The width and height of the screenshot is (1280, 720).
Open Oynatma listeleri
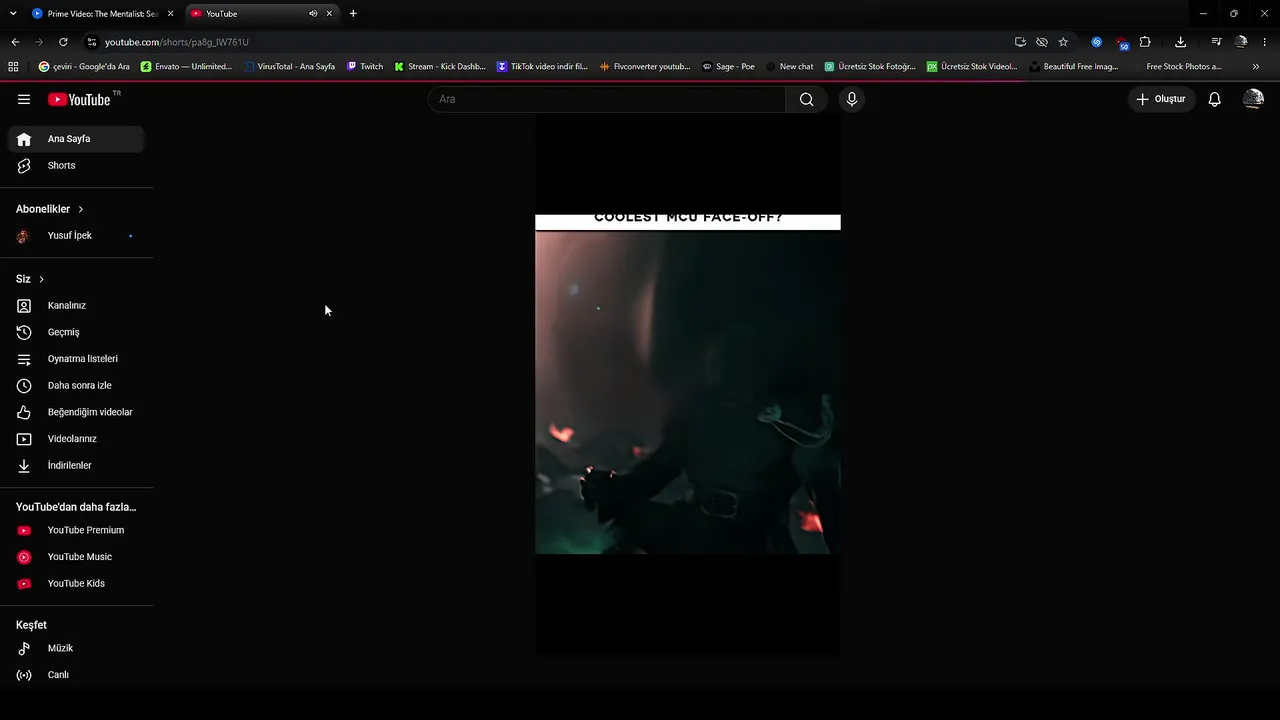(76, 359)
